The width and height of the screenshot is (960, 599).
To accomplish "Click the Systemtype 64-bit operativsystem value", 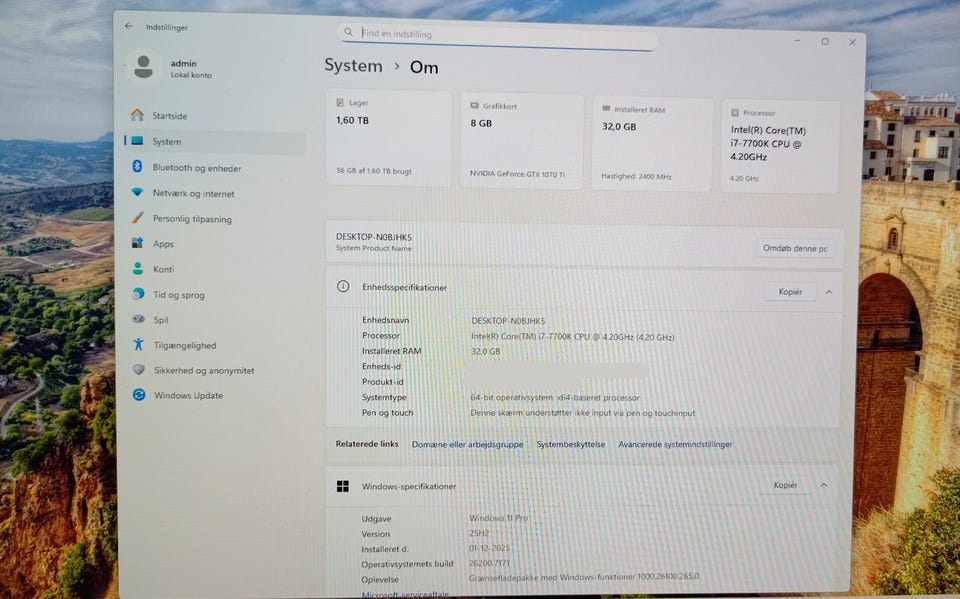I will tap(555, 397).
